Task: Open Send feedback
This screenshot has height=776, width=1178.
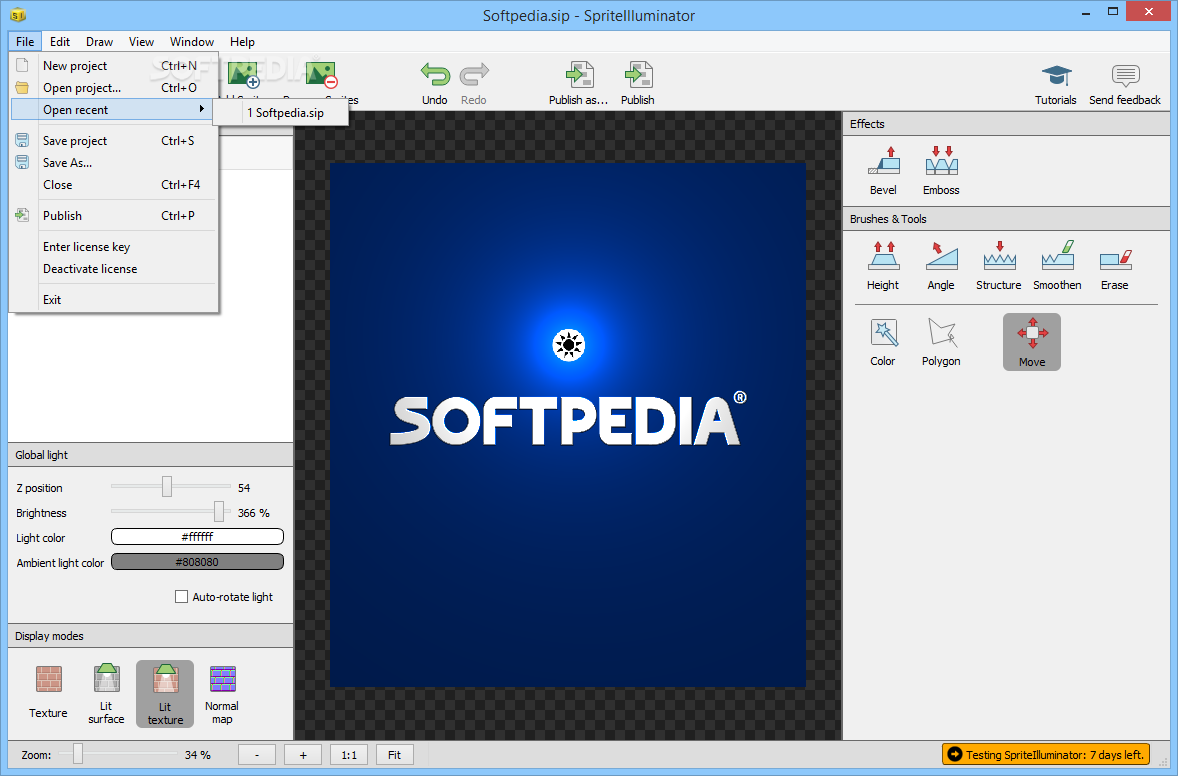Action: coord(1125,83)
